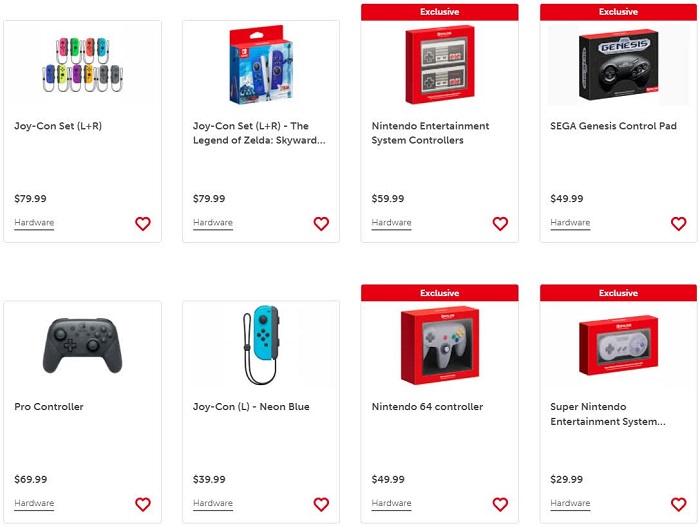The height and width of the screenshot is (526, 700).
Task: Click the $29.99 price on Super Nintendo controller
Action: click(566, 479)
